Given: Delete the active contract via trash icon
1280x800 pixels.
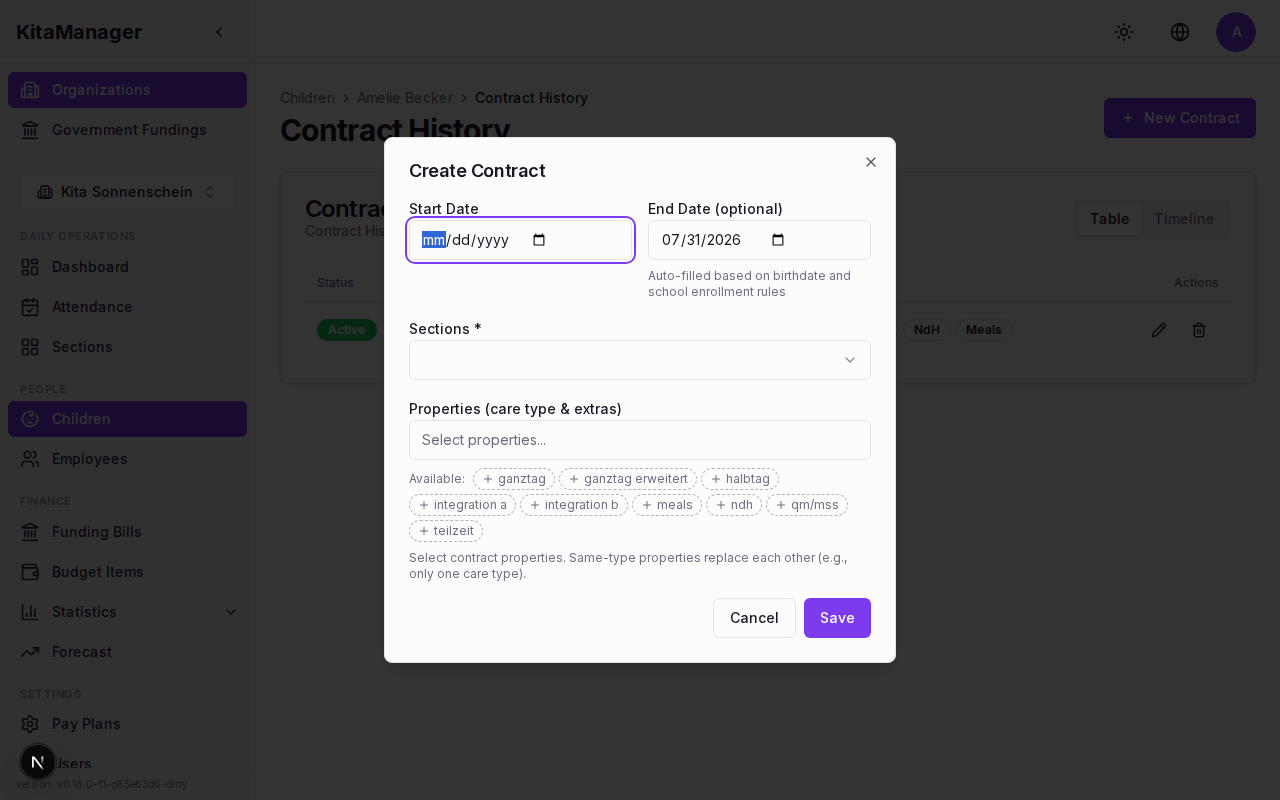Looking at the screenshot, I should click(x=1199, y=330).
